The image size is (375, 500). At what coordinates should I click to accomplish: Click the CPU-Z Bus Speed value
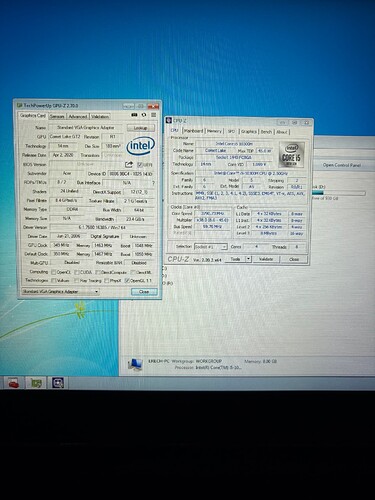(x=212, y=227)
